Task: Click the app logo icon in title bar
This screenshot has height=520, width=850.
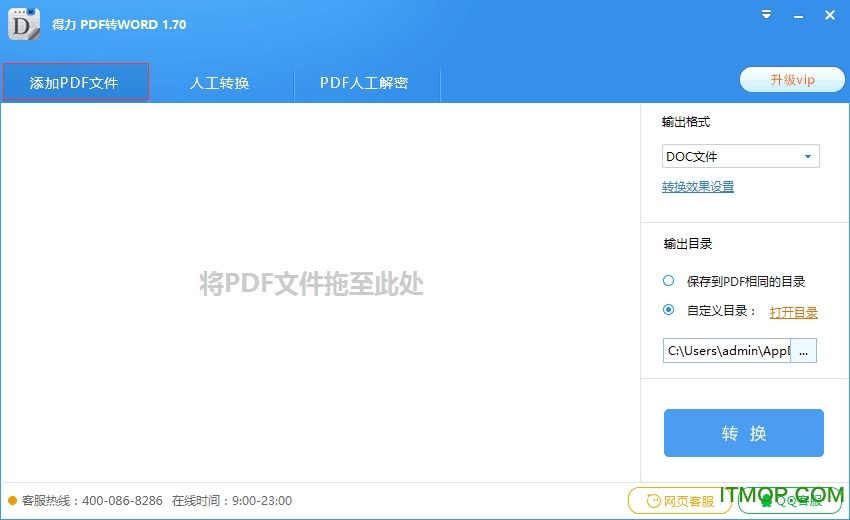Action: 24,24
